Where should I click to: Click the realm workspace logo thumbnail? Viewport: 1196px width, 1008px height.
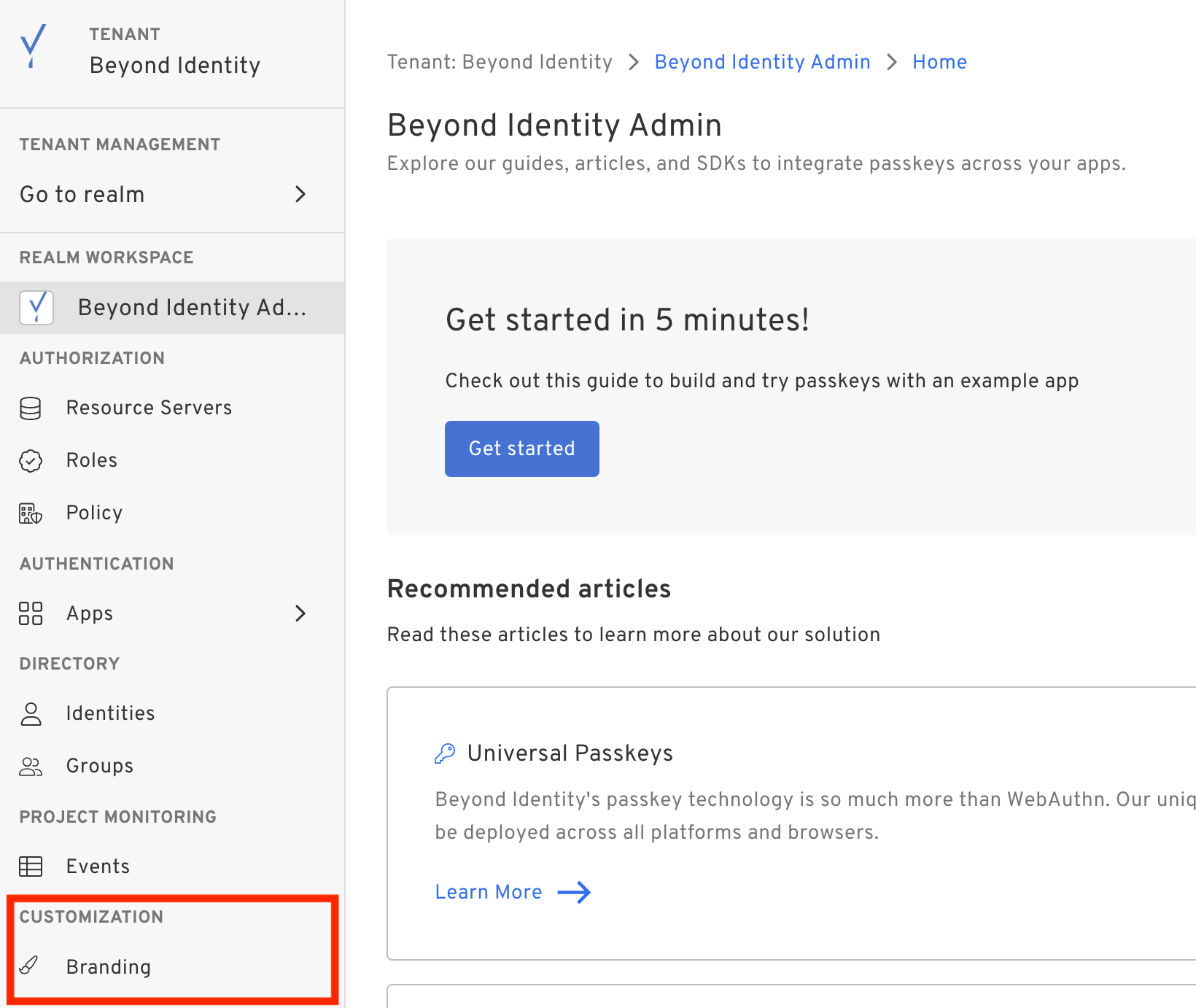[36, 308]
